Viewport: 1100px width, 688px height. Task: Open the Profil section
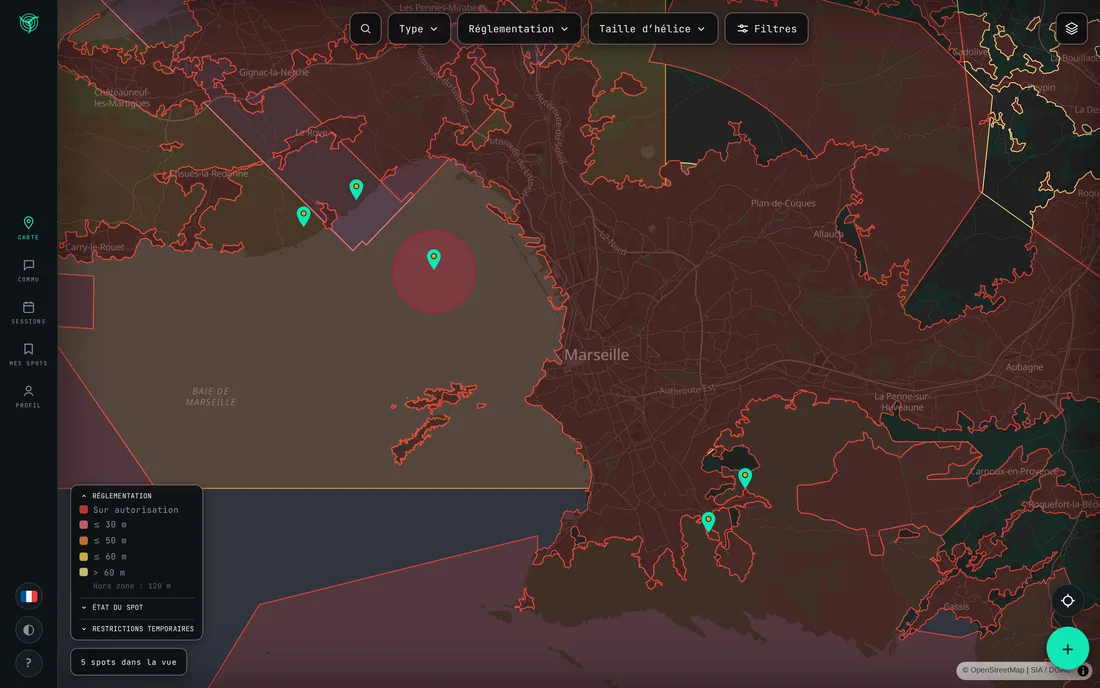pos(28,396)
